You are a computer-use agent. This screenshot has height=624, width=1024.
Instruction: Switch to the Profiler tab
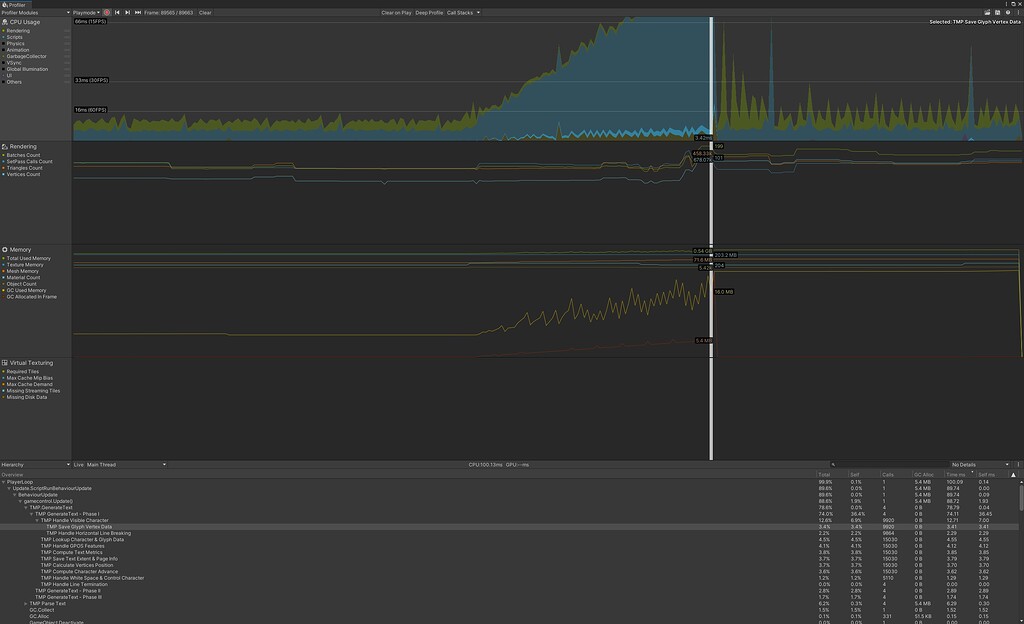coord(15,4)
